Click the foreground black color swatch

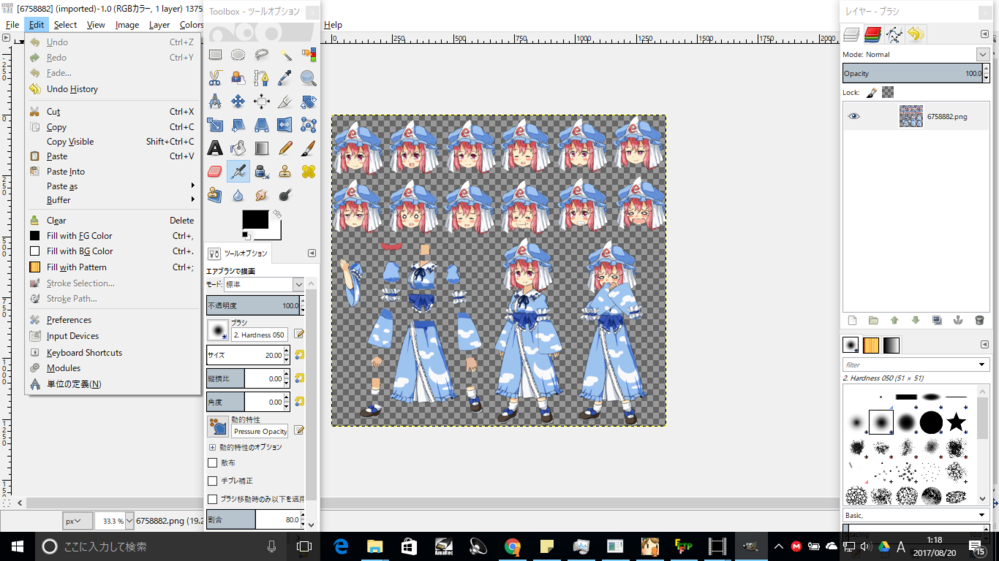pos(255,219)
